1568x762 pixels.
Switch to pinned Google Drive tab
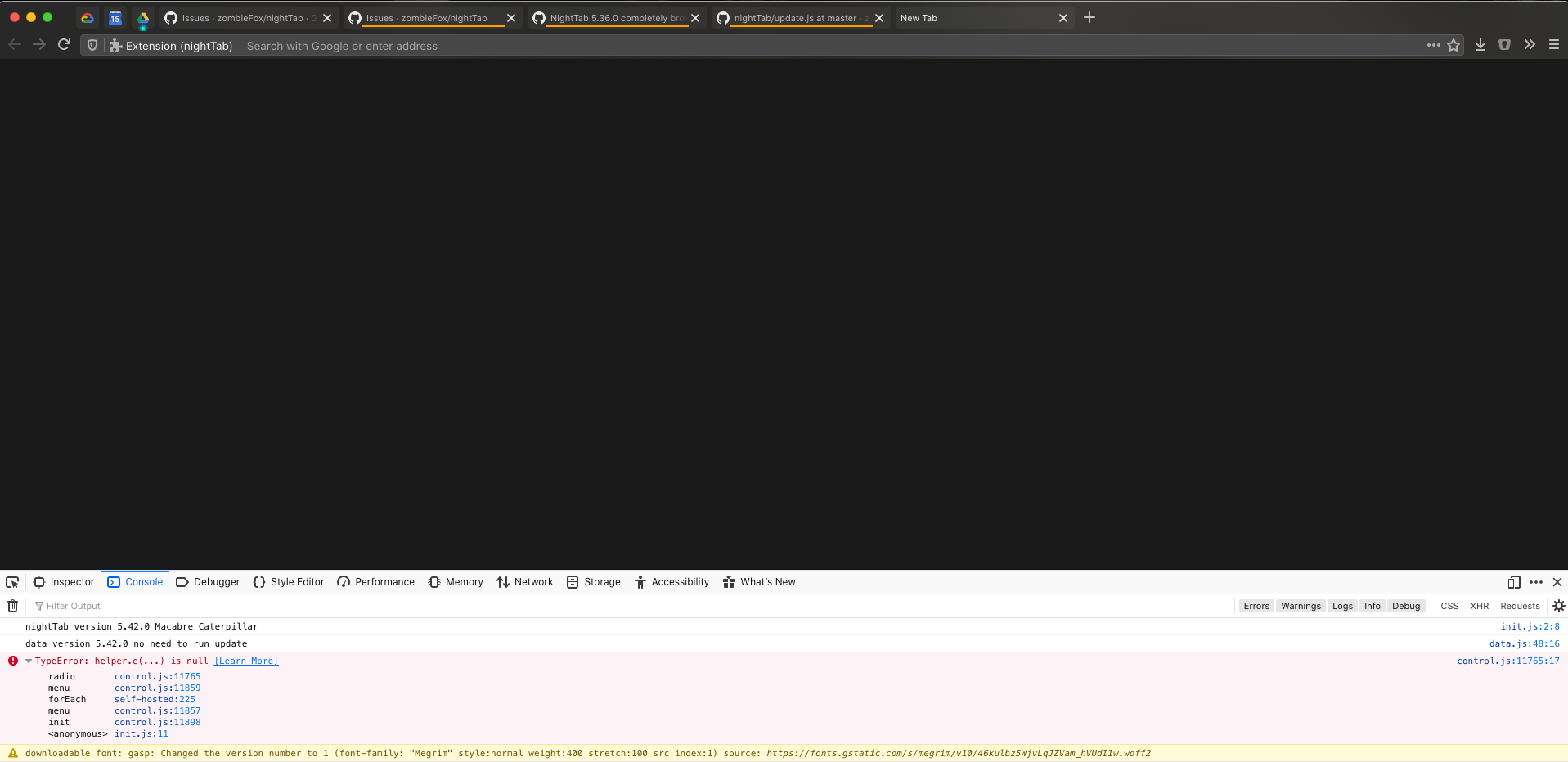pyautogui.click(x=143, y=18)
